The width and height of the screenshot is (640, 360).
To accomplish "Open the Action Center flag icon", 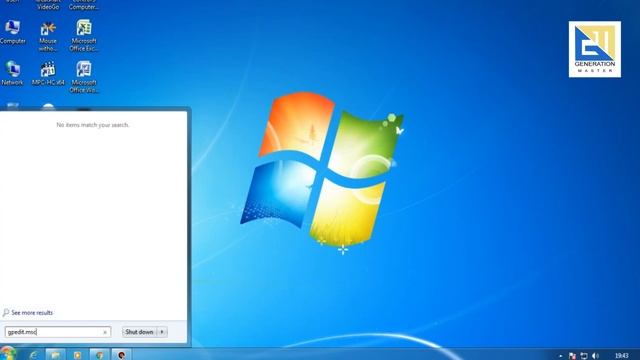I will [572, 356].
